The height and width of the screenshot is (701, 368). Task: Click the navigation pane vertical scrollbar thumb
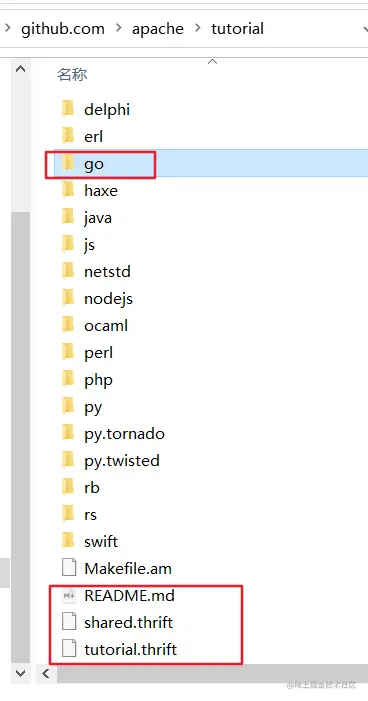point(21,438)
